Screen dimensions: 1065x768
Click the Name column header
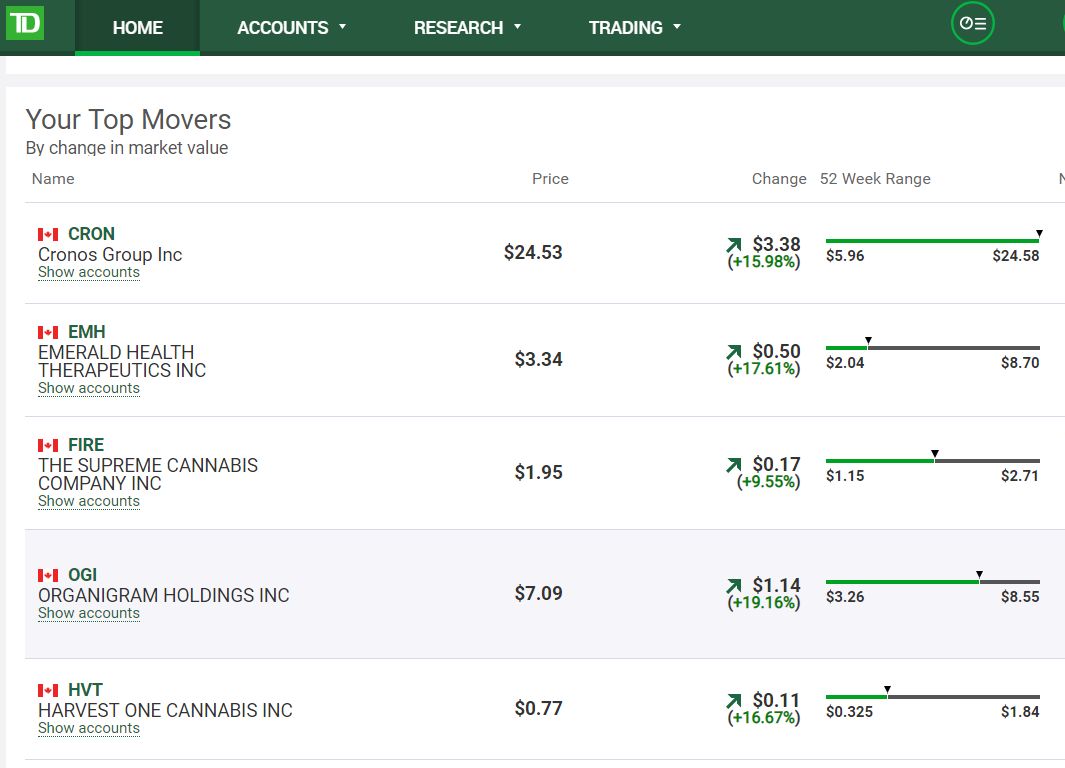tap(53, 179)
